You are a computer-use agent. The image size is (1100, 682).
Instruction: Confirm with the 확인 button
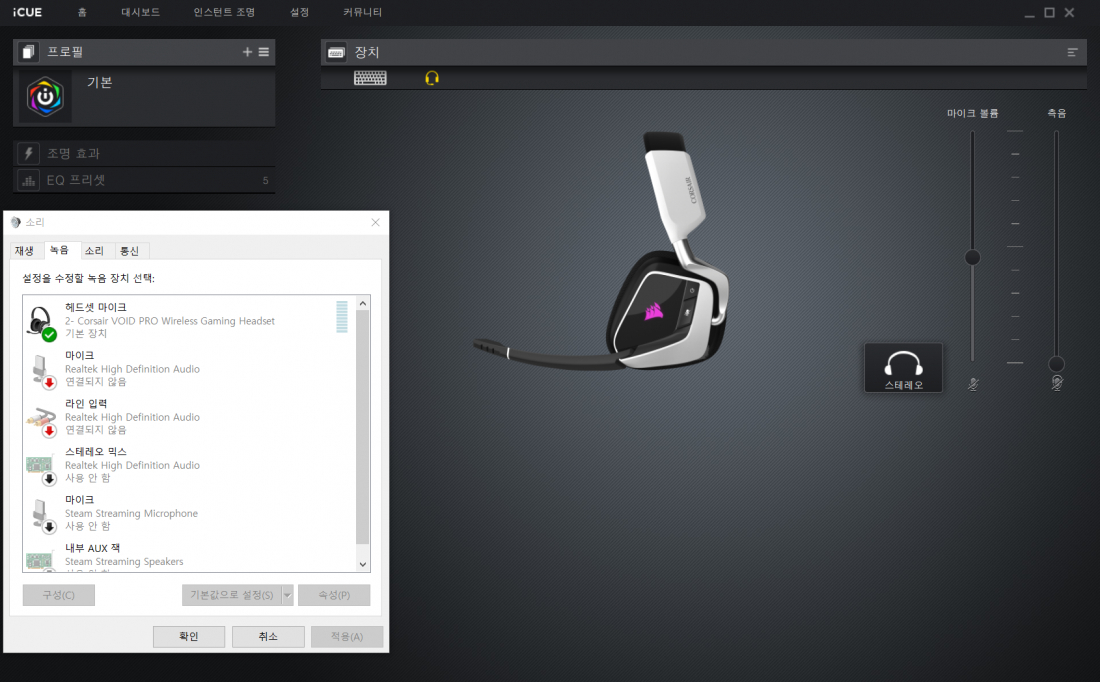(189, 636)
